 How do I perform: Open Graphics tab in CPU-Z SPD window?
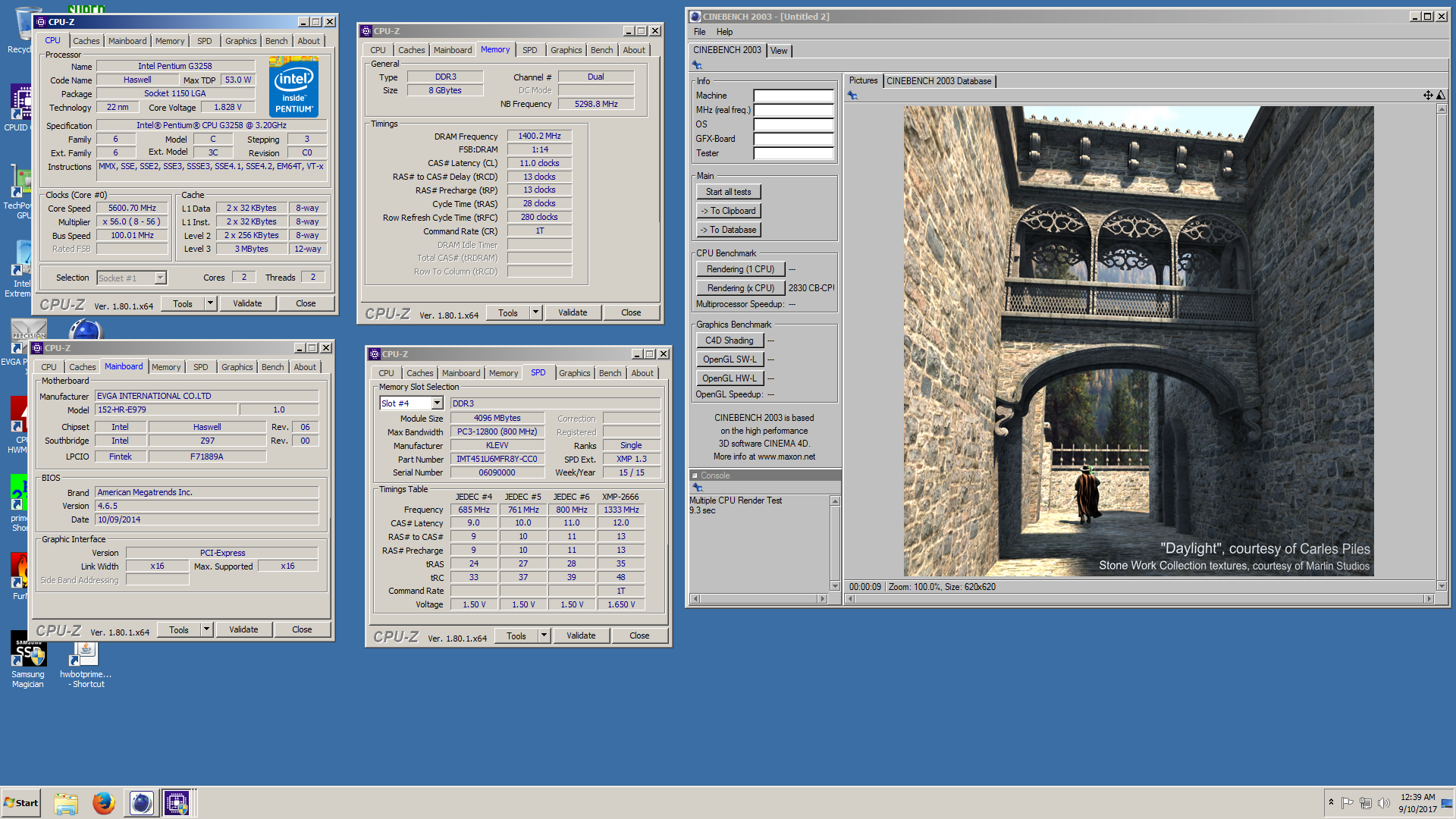tap(574, 373)
